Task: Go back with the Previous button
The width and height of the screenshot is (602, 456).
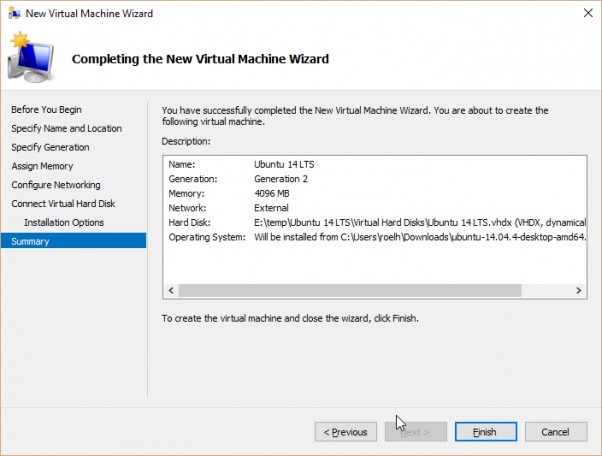Action: tap(346, 432)
